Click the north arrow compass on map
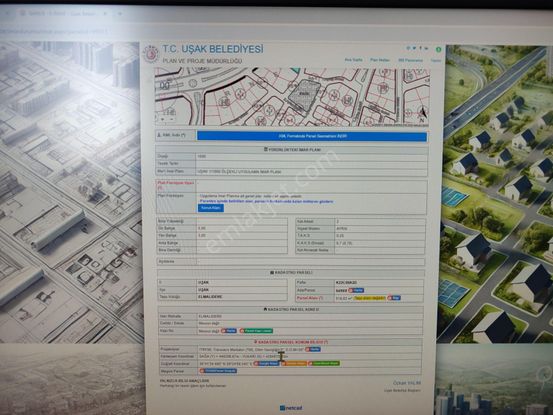Screen dimensions: 553x415 click(x=423, y=114)
